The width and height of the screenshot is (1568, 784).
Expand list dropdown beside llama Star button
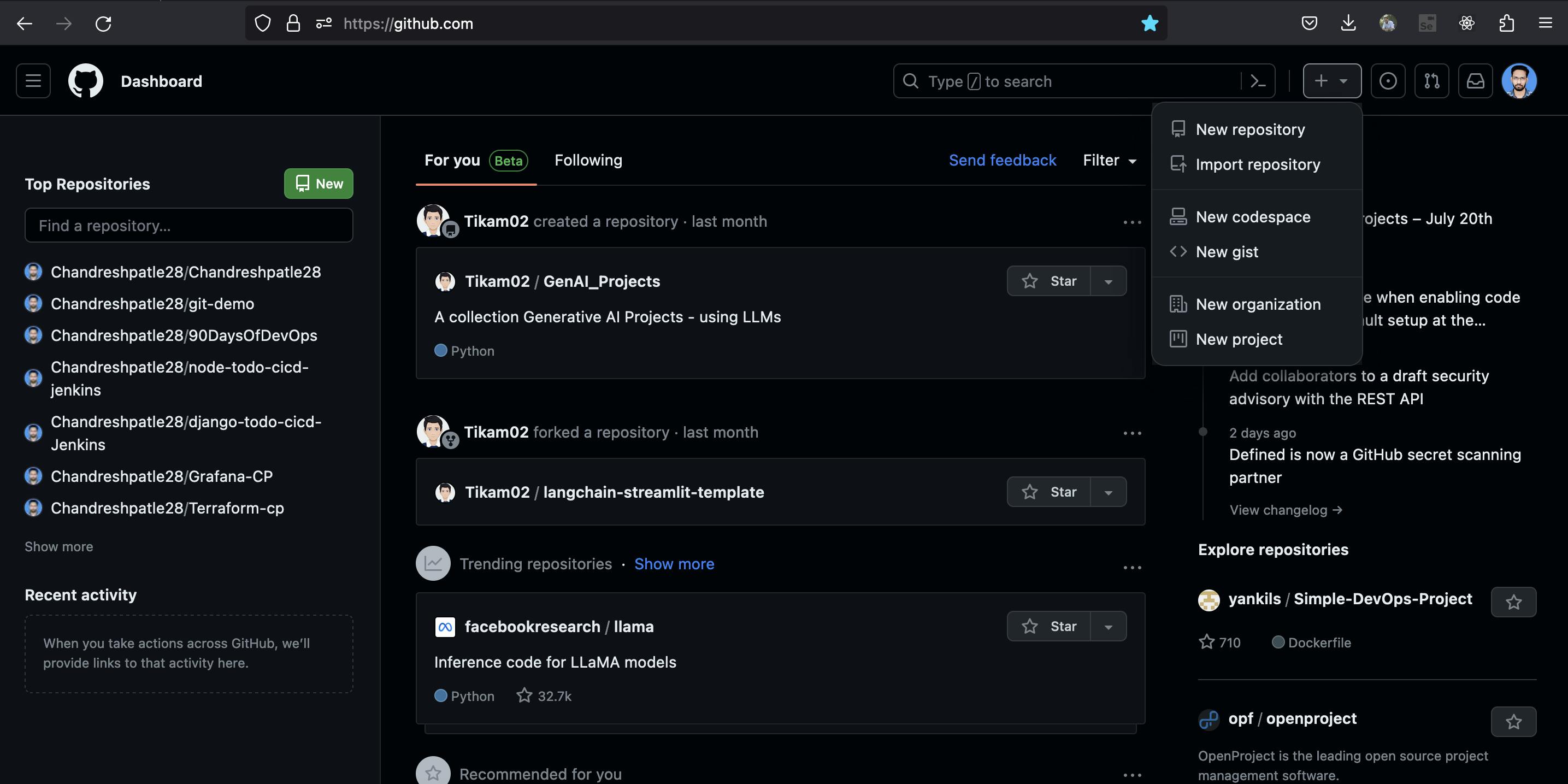click(x=1109, y=626)
